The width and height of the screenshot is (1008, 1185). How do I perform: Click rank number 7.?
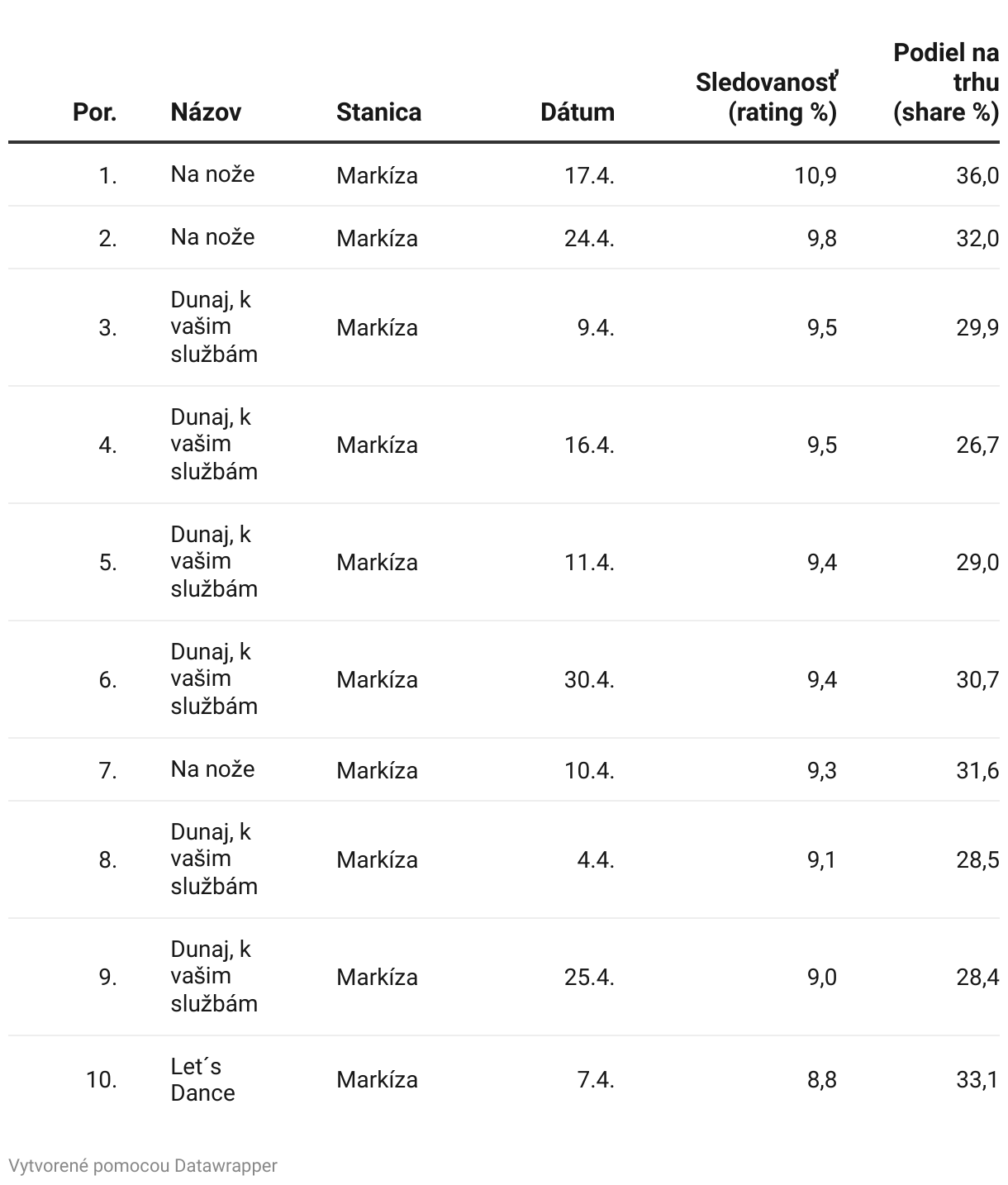[x=107, y=770]
